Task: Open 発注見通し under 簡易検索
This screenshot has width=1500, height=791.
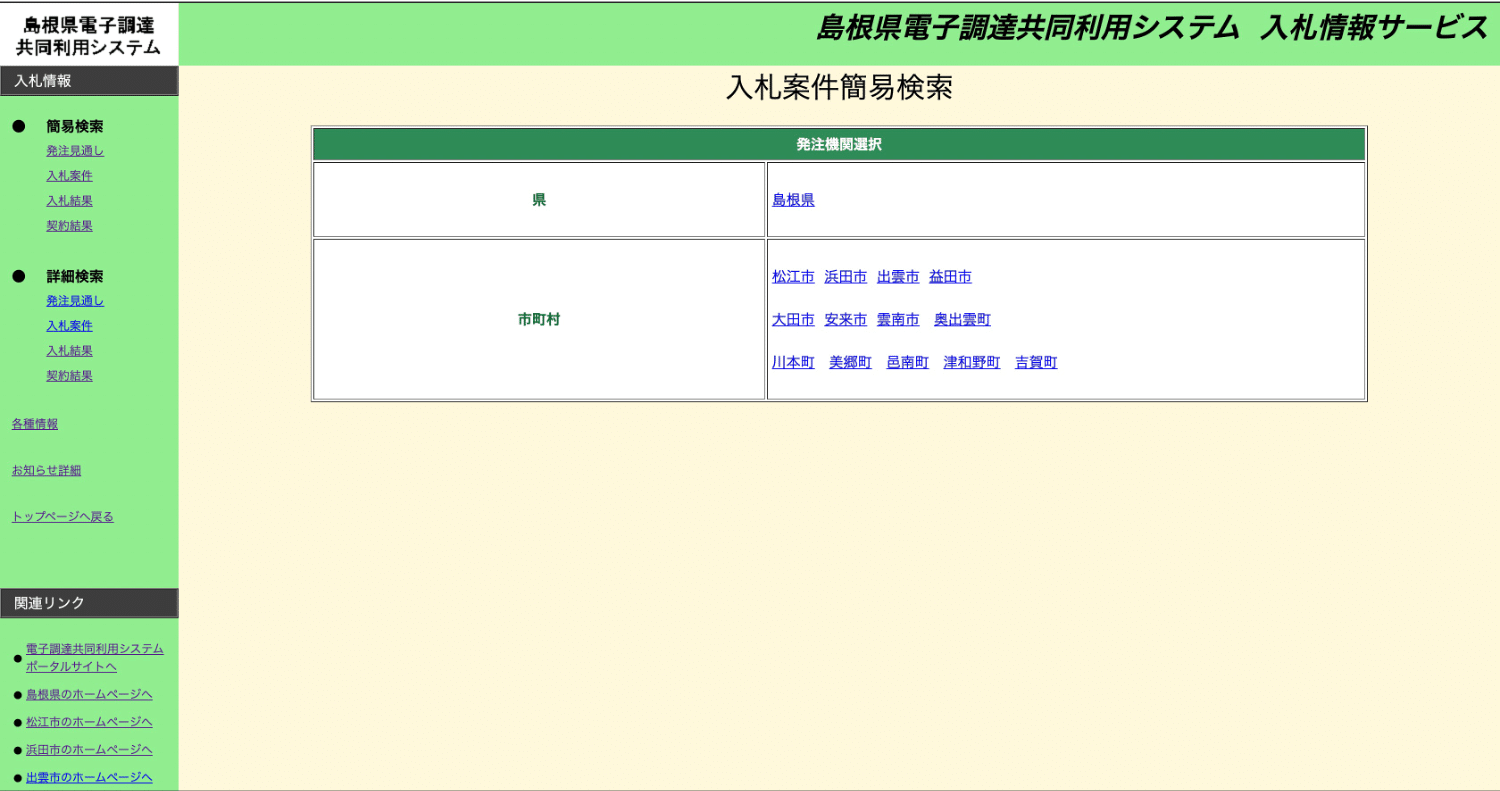Action: click(x=75, y=151)
